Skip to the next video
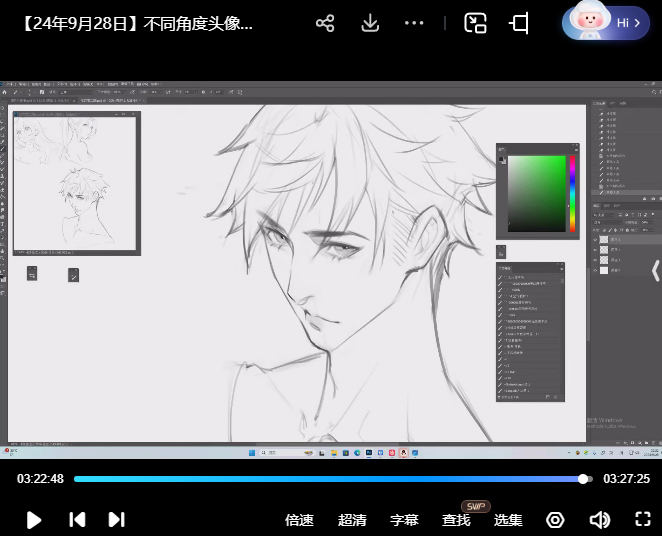 tap(116, 519)
